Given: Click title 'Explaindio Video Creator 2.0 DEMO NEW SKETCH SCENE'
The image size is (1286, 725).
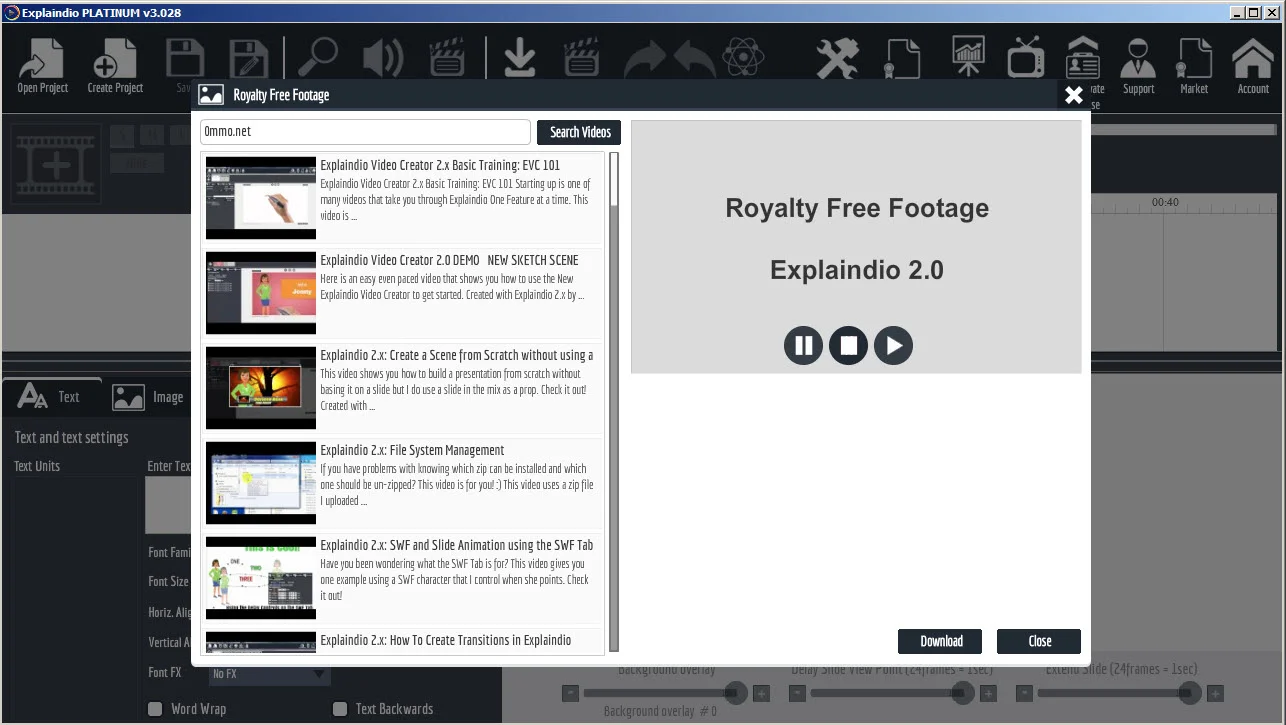Looking at the screenshot, I should click(449, 260).
